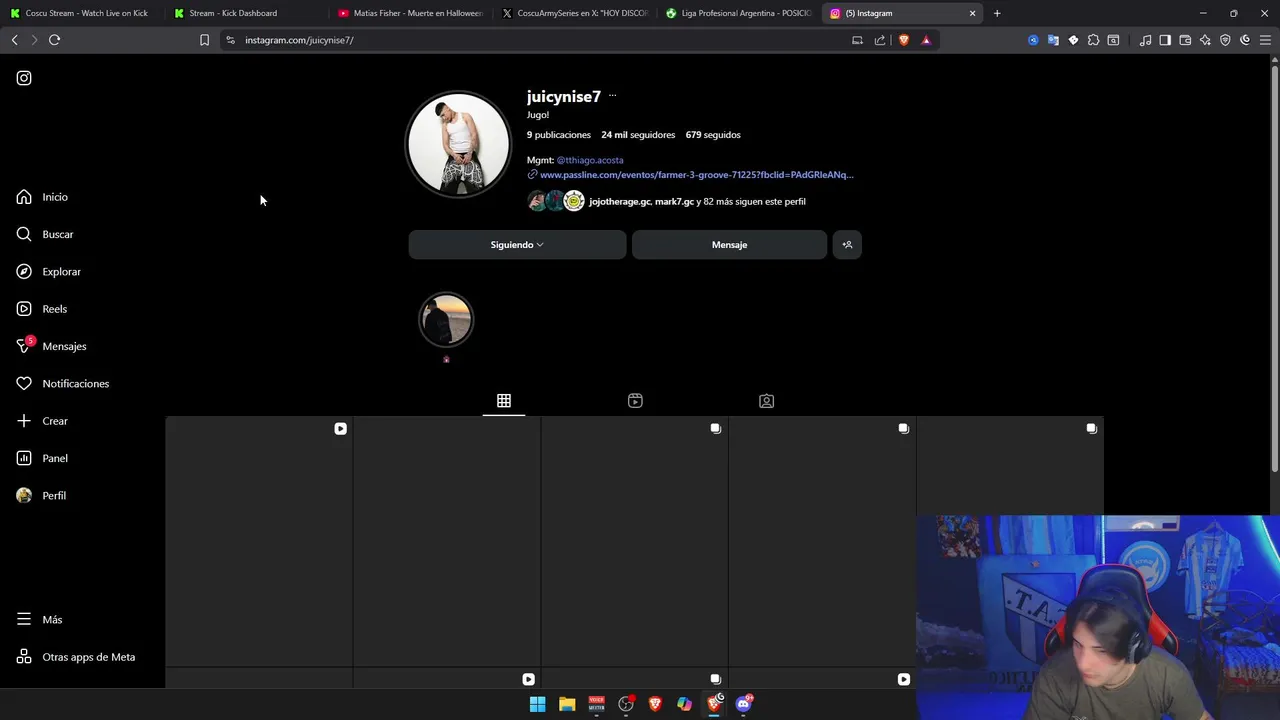Open Brave Rewards triangle icon
This screenshot has width=1280, height=720.
tap(926, 40)
